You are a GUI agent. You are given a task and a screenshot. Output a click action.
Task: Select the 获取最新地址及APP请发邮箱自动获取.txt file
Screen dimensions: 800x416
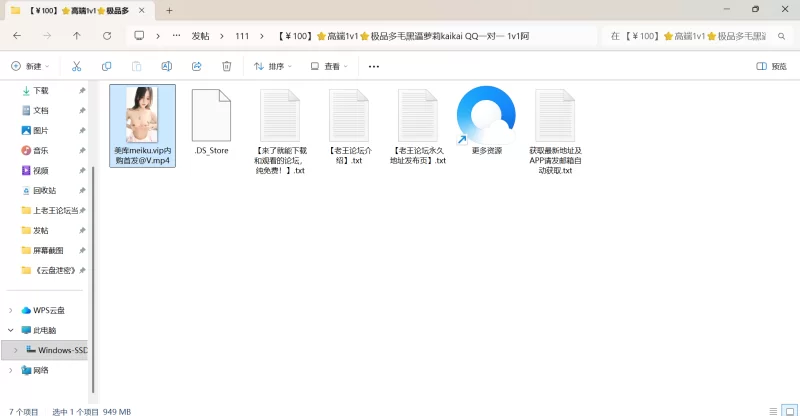point(555,131)
